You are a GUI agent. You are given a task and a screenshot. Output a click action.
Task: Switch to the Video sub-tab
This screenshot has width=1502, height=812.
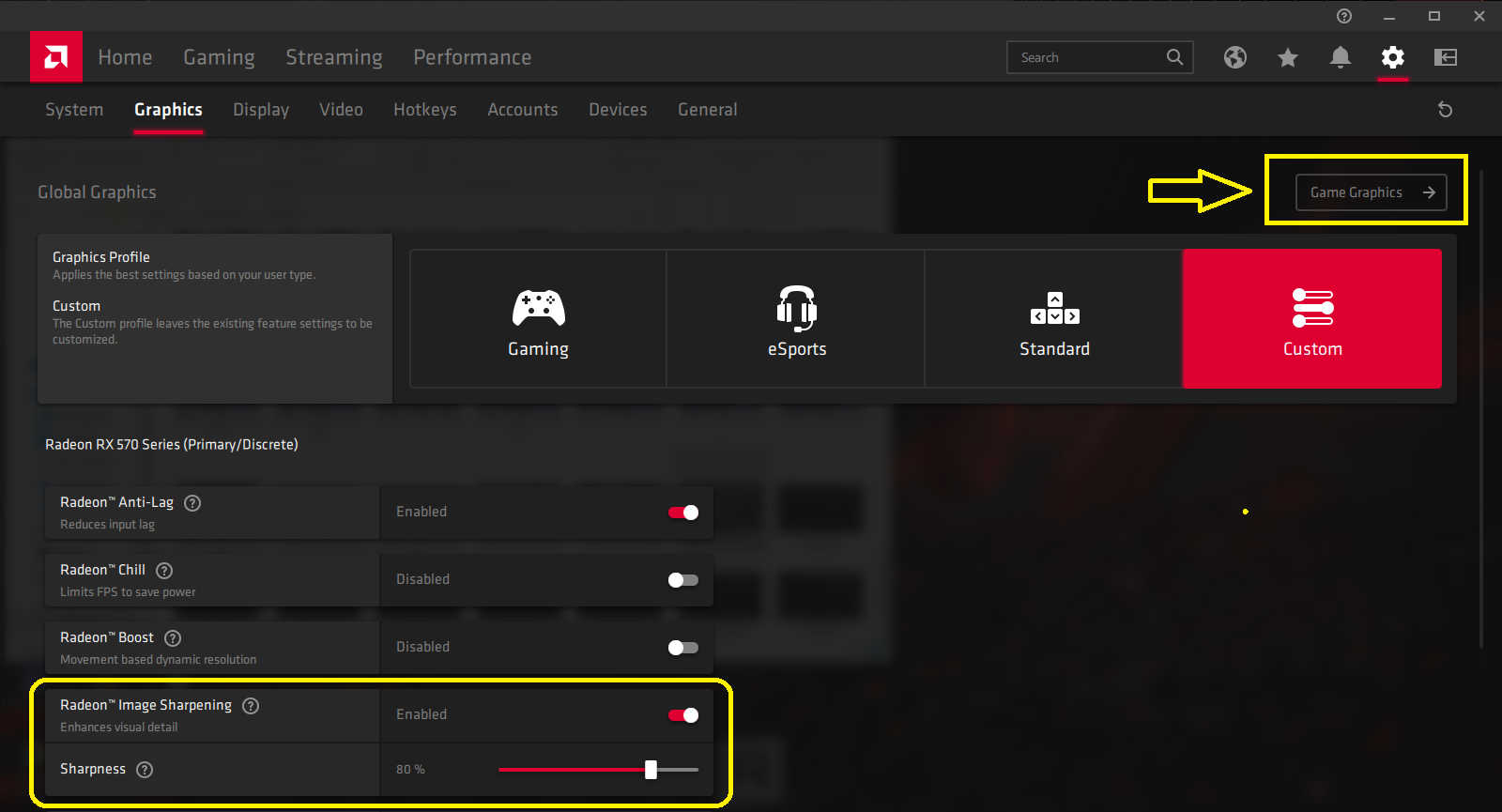tap(341, 110)
